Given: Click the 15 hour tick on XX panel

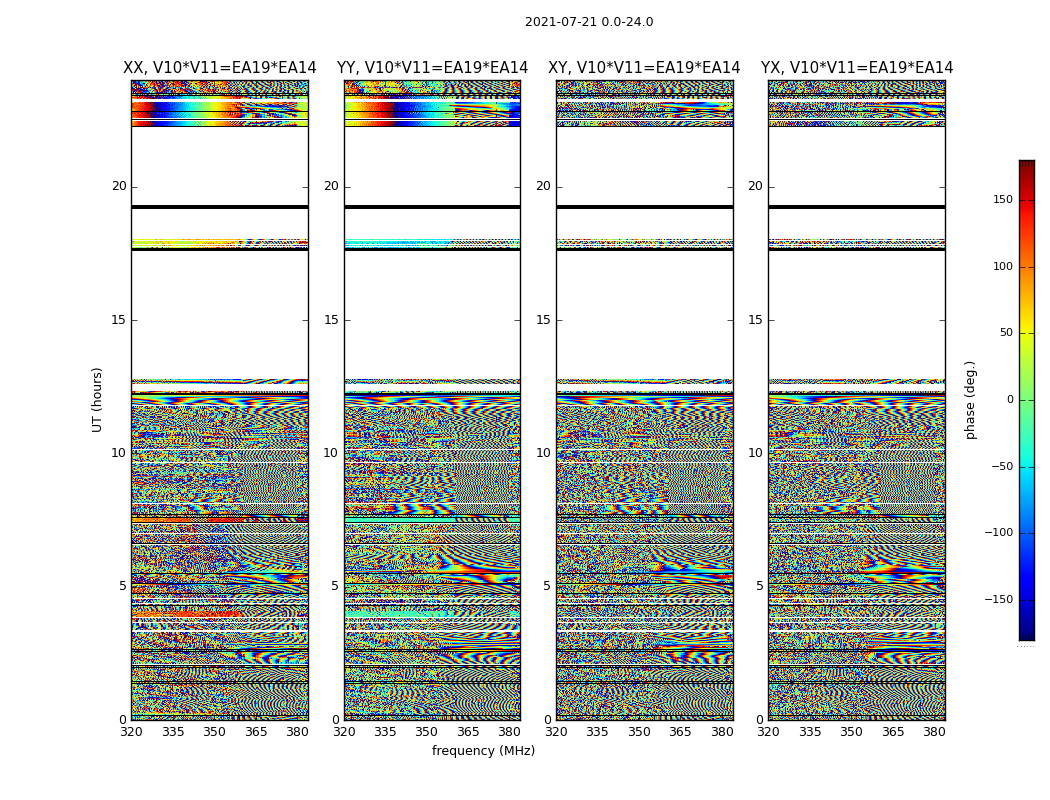Looking at the screenshot, I should tap(119, 320).
